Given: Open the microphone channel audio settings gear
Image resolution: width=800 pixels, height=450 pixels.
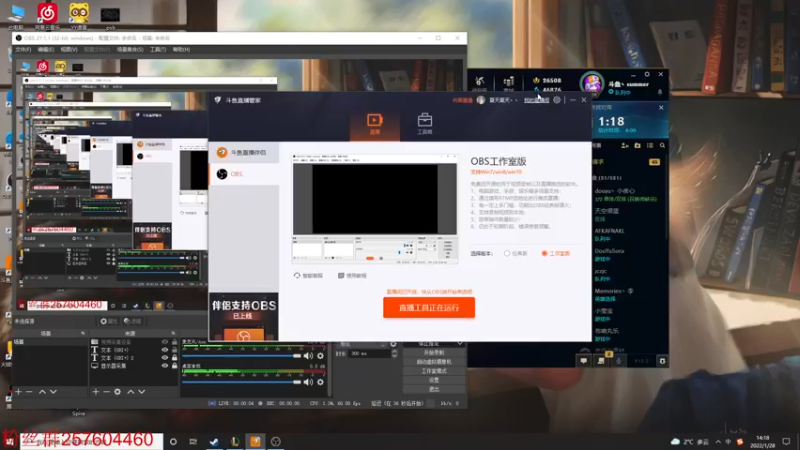Looking at the screenshot, I should point(320,356).
